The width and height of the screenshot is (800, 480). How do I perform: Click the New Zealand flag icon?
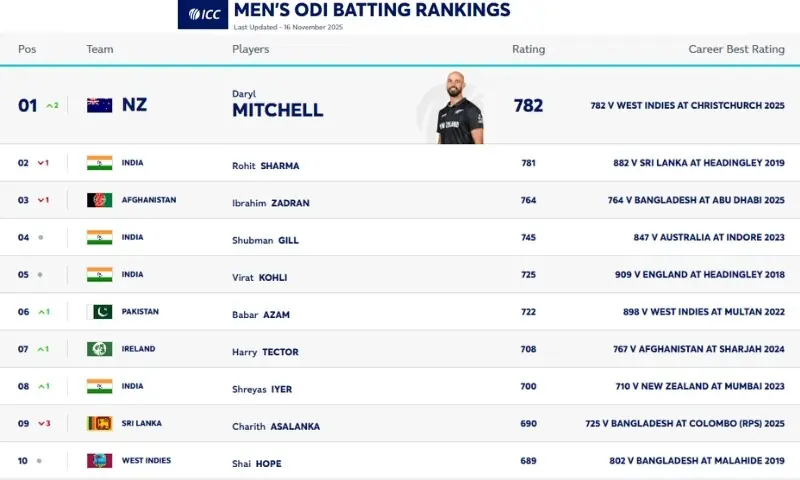tap(99, 105)
